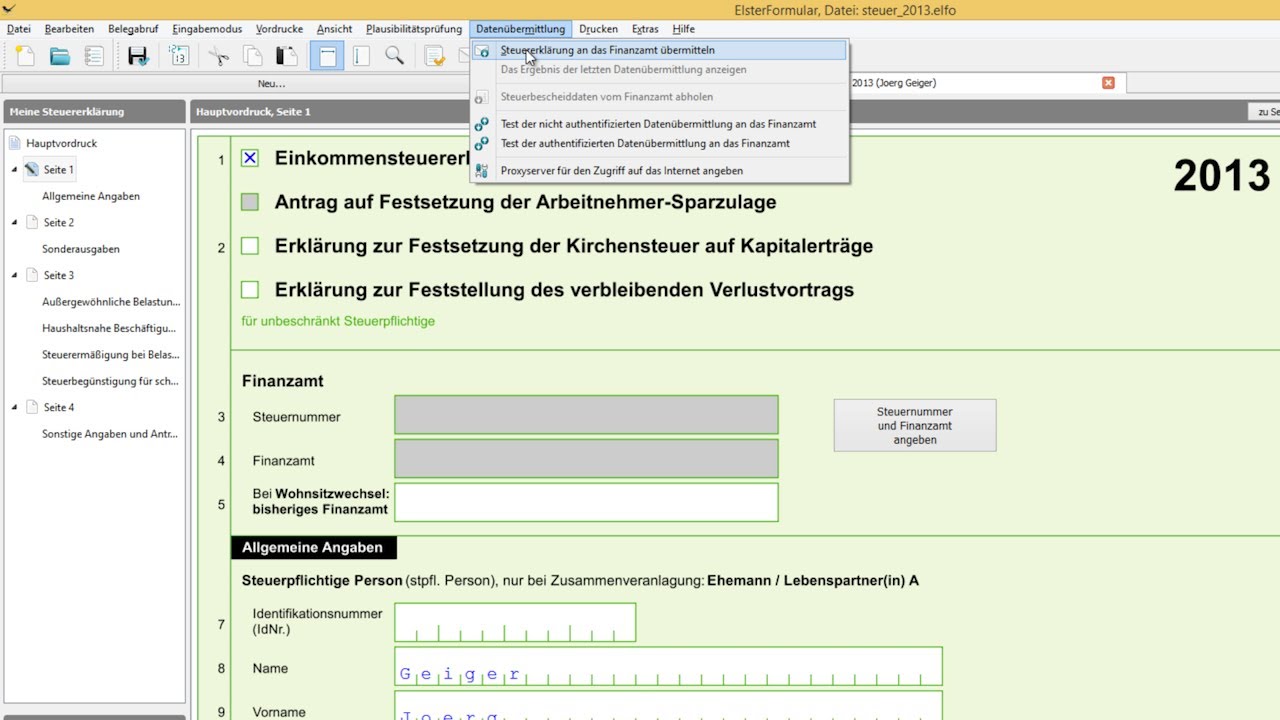Click the Copy toolbar icon
This screenshot has width=1280, height=720.
pos(253,56)
